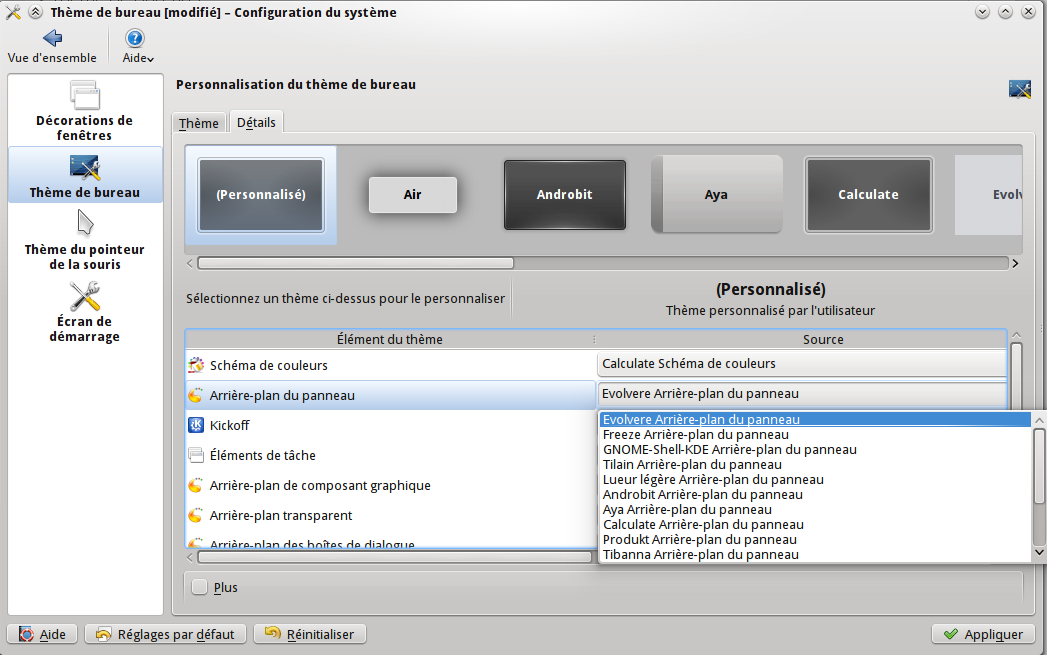Choose GNOME-Shell-KDE Arrière-plan du panneau
The height and width of the screenshot is (655, 1047).
tap(815, 449)
